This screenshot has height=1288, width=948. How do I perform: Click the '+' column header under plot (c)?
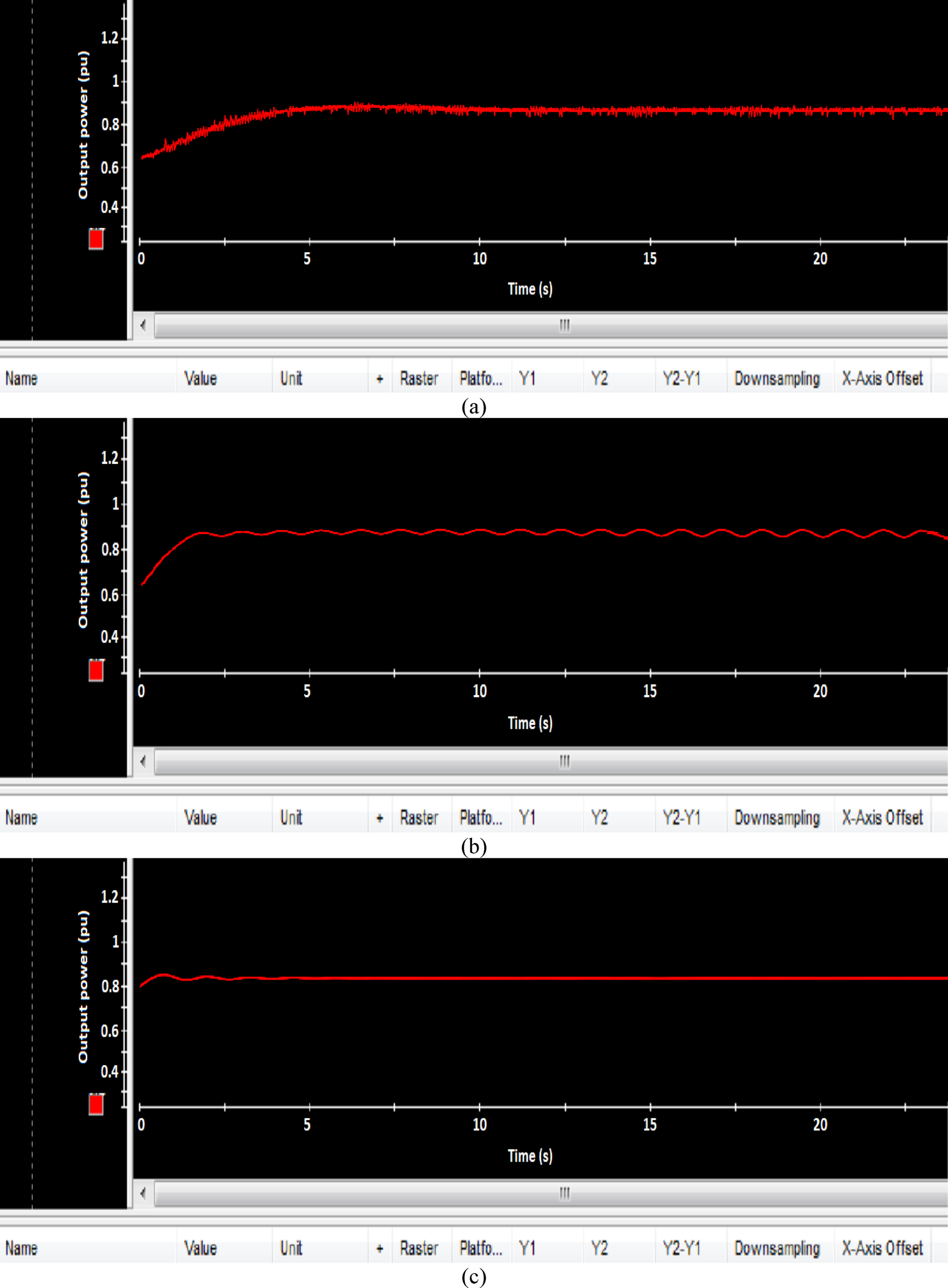[379, 1248]
